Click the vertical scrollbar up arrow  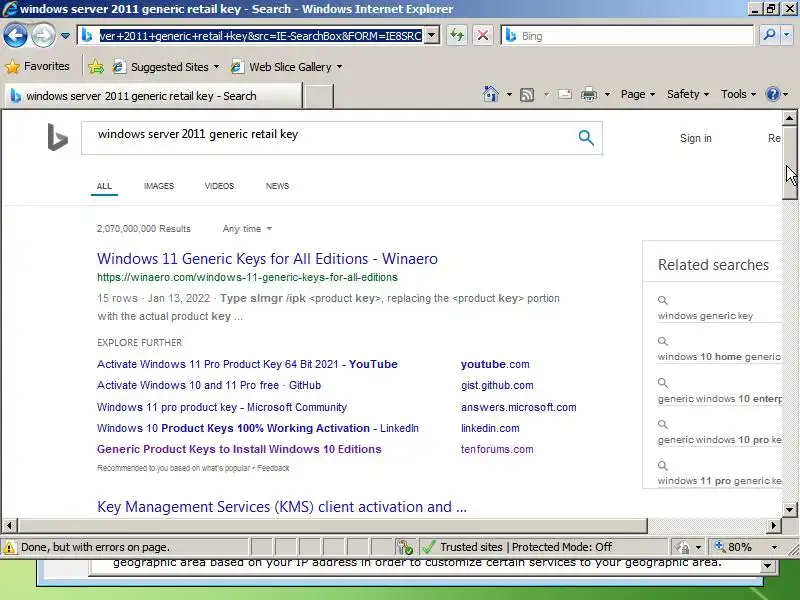coord(789,118)
